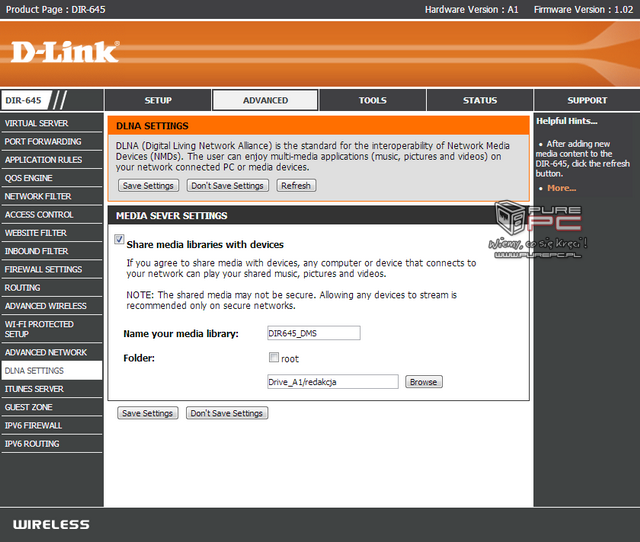Image resolution: width=640 pixels, height=542 pixels.
Task: Click the Helpful Hints heading
Action: tap(567, 121)
